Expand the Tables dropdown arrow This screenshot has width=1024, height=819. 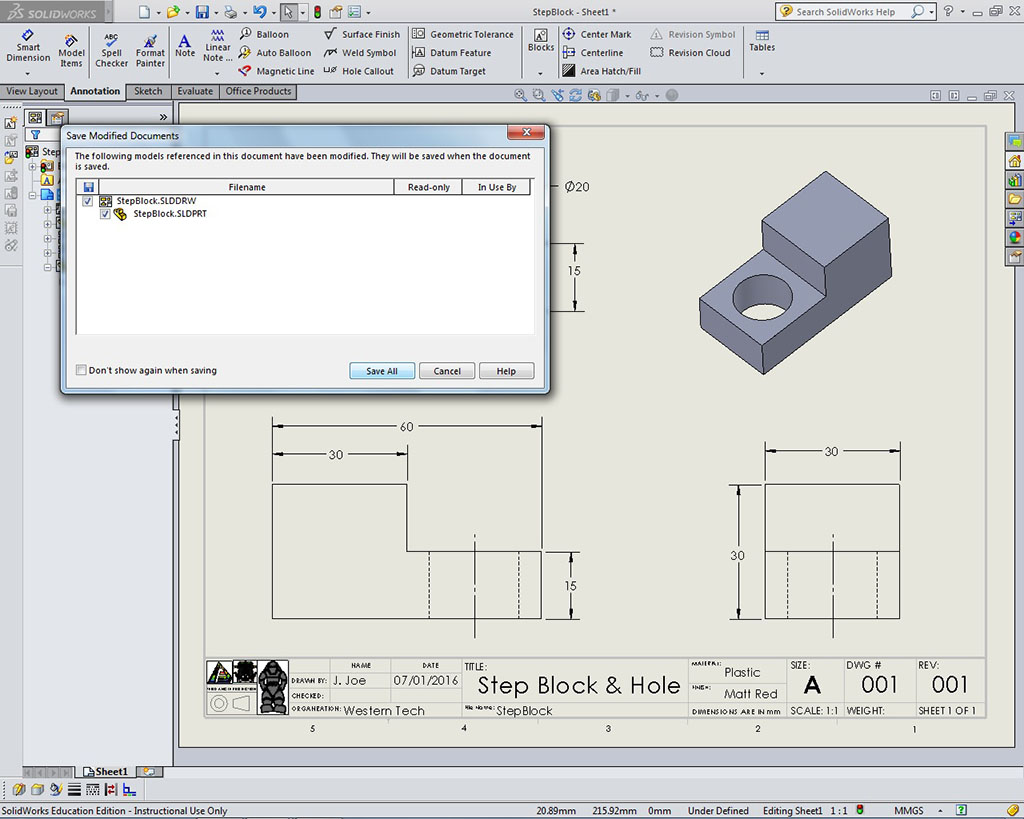762,73
